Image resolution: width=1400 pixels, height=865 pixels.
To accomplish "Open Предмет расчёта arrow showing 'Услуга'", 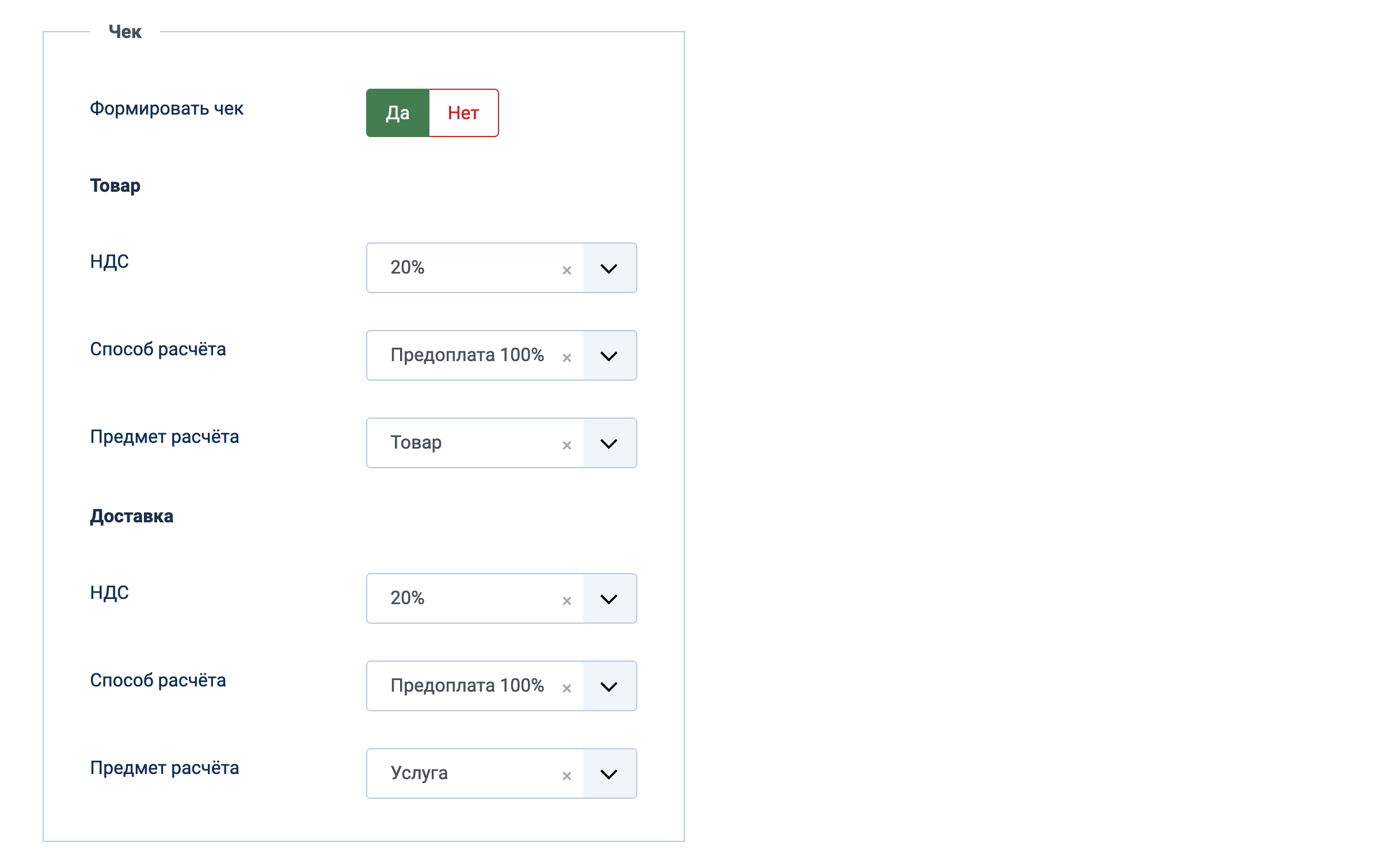I will click(x=609, y=774).
